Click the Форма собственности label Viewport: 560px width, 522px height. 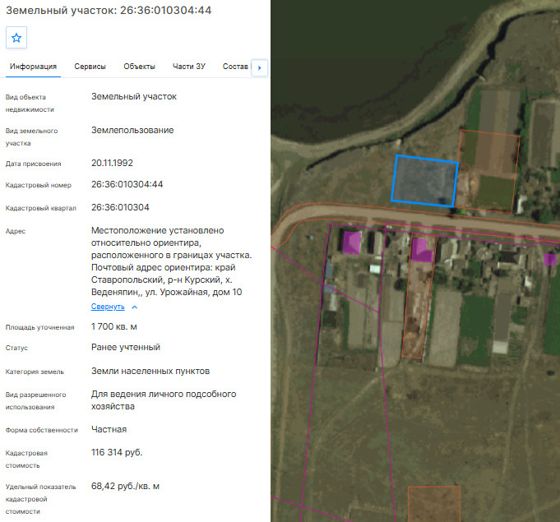[41, 430]
